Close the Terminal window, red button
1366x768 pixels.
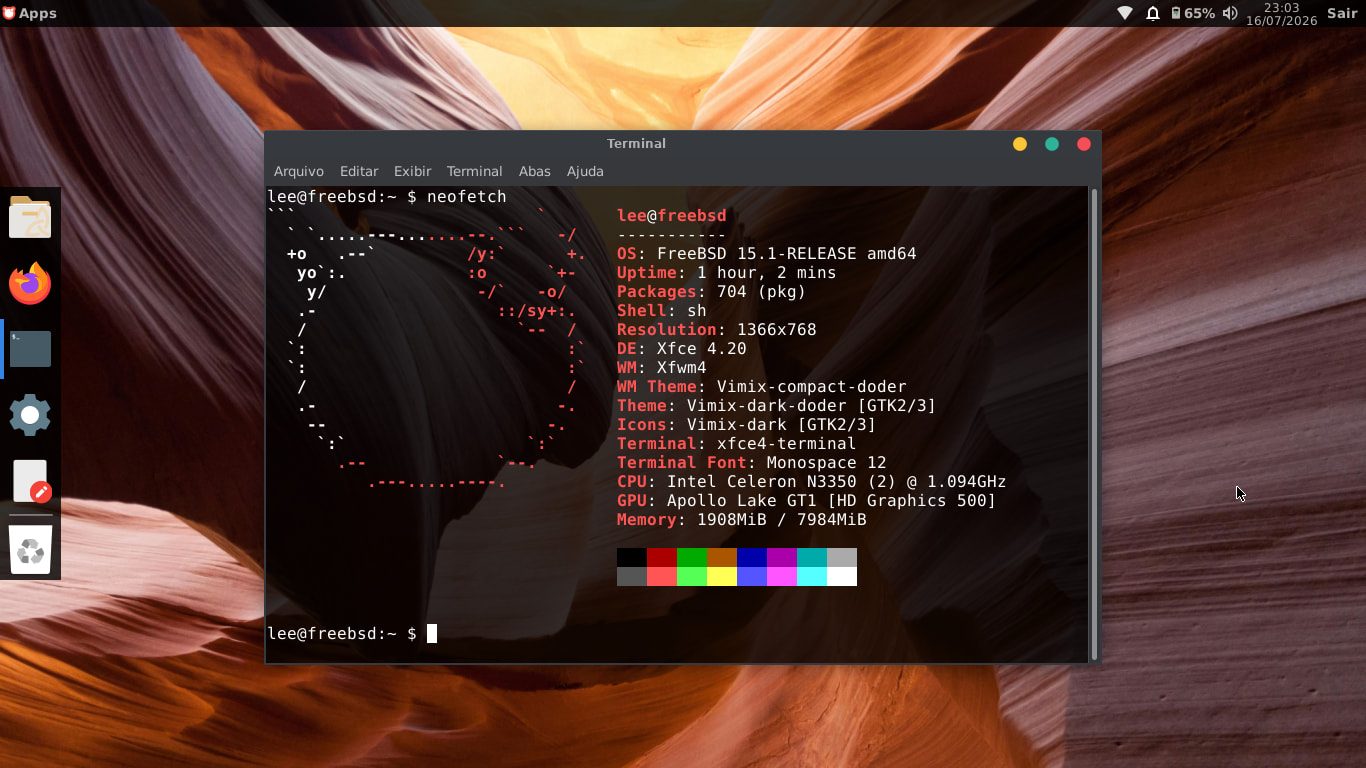coord(1084,144)
